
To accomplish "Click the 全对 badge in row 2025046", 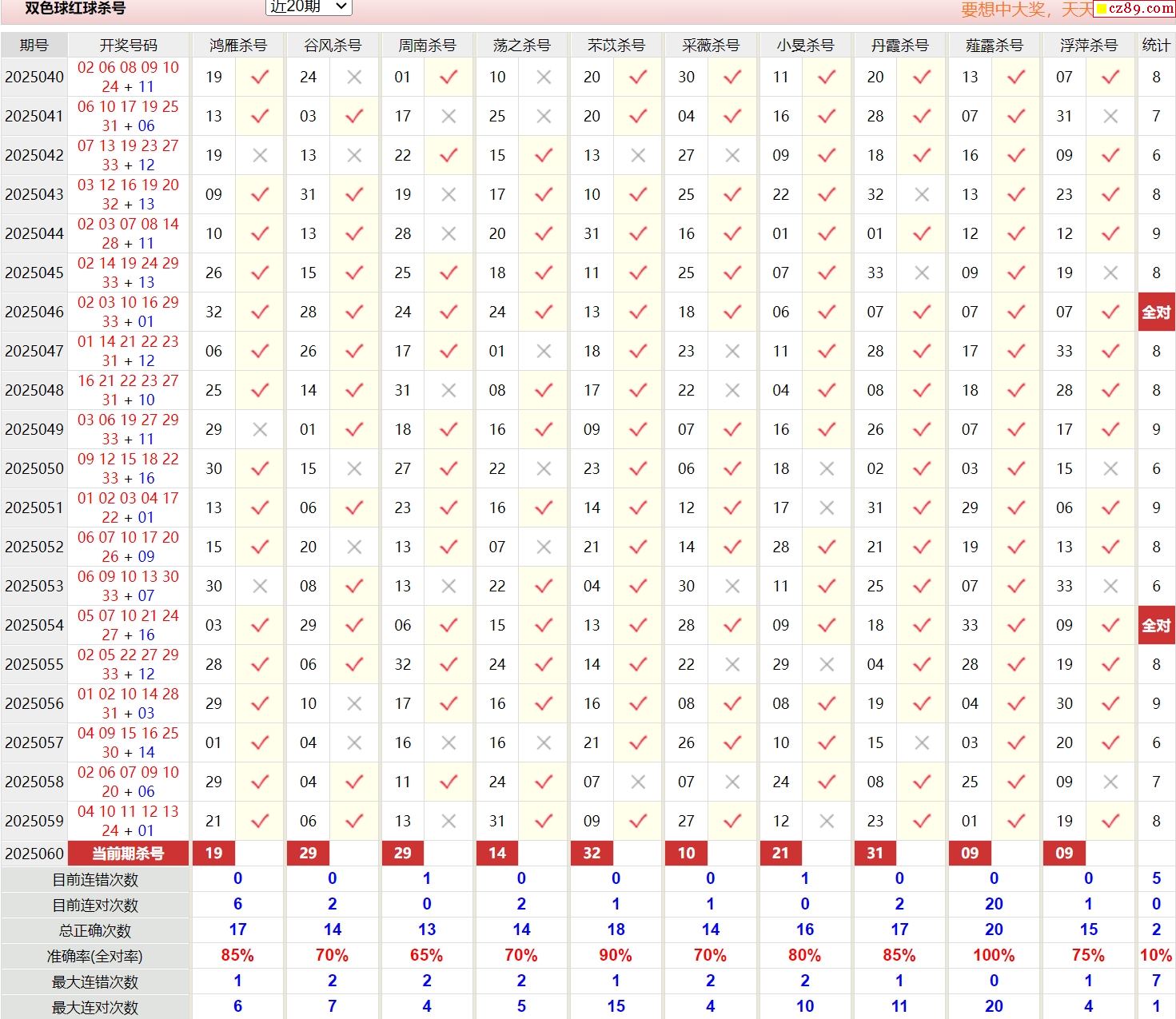I will 1155,312.
